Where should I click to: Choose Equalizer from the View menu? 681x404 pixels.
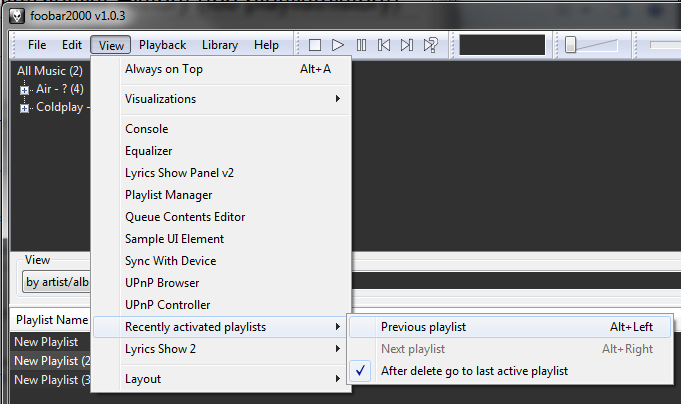[x=146, y=151]
